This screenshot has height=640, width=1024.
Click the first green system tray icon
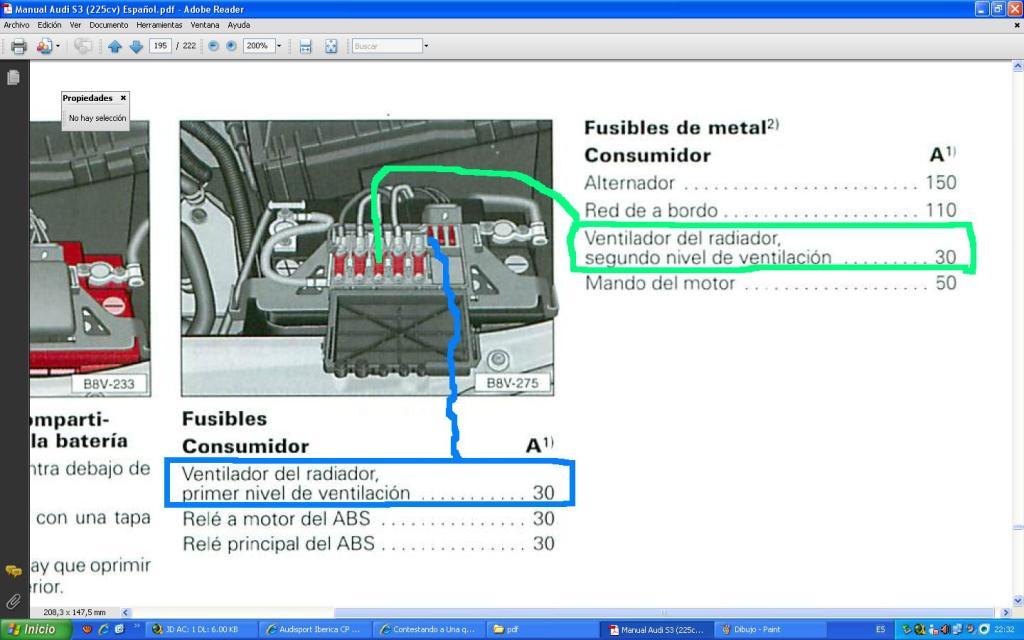[907, 630]
